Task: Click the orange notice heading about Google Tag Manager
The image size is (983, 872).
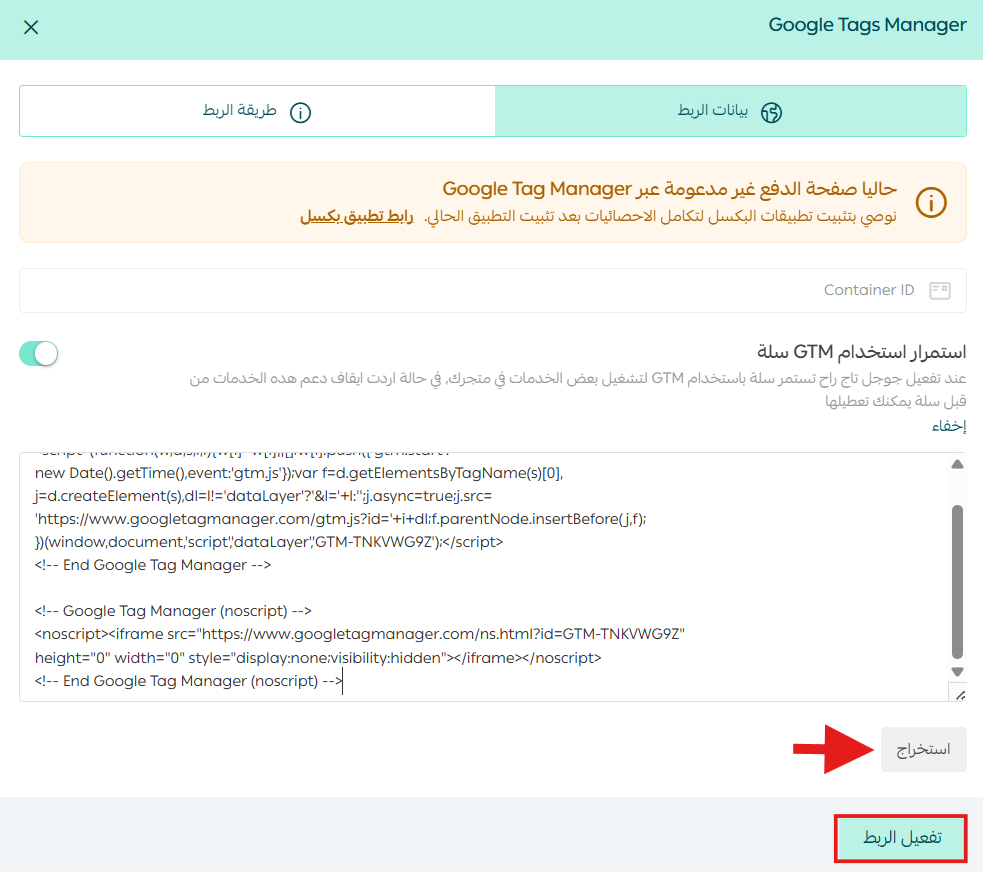Action: (670, 189)
